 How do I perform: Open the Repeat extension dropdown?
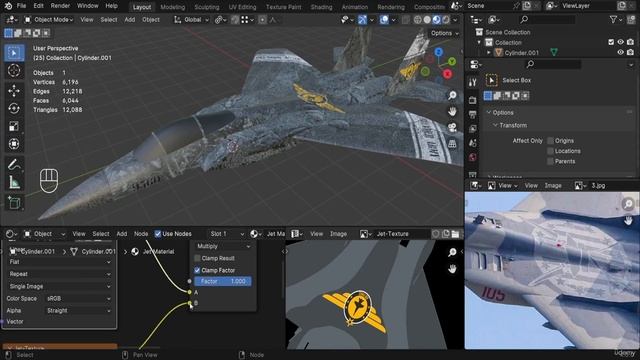[60, 274]
